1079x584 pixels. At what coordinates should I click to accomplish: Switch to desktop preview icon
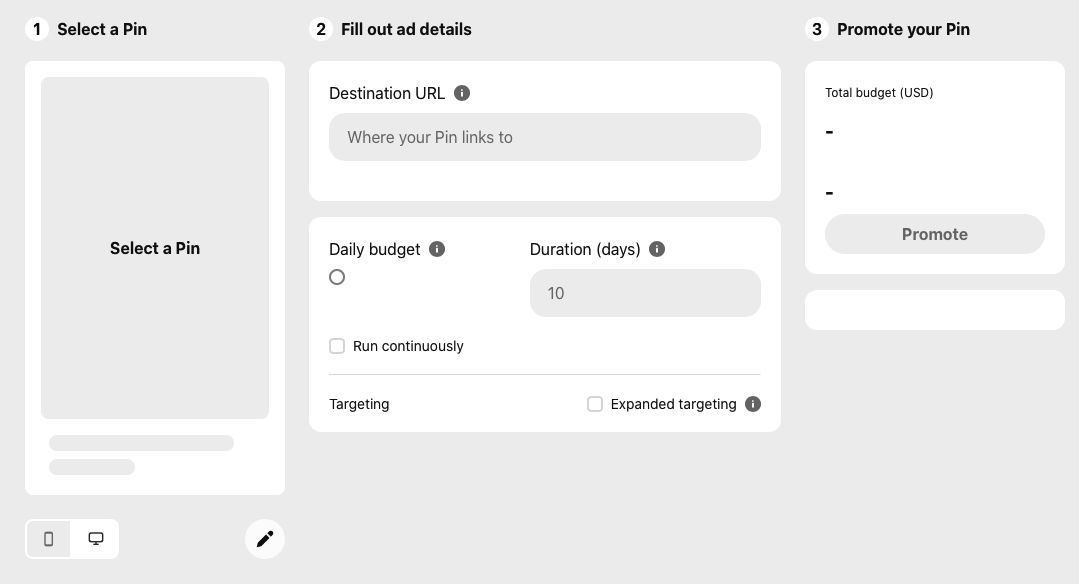pos(96,539)
